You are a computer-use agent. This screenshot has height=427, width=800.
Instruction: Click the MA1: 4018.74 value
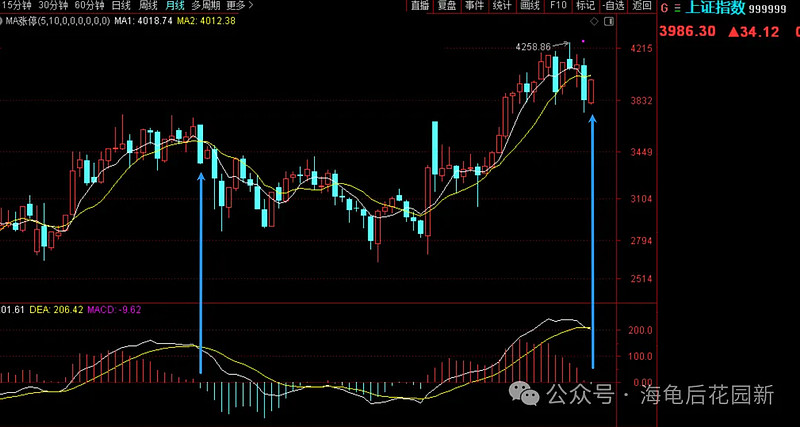pos(143,21)
